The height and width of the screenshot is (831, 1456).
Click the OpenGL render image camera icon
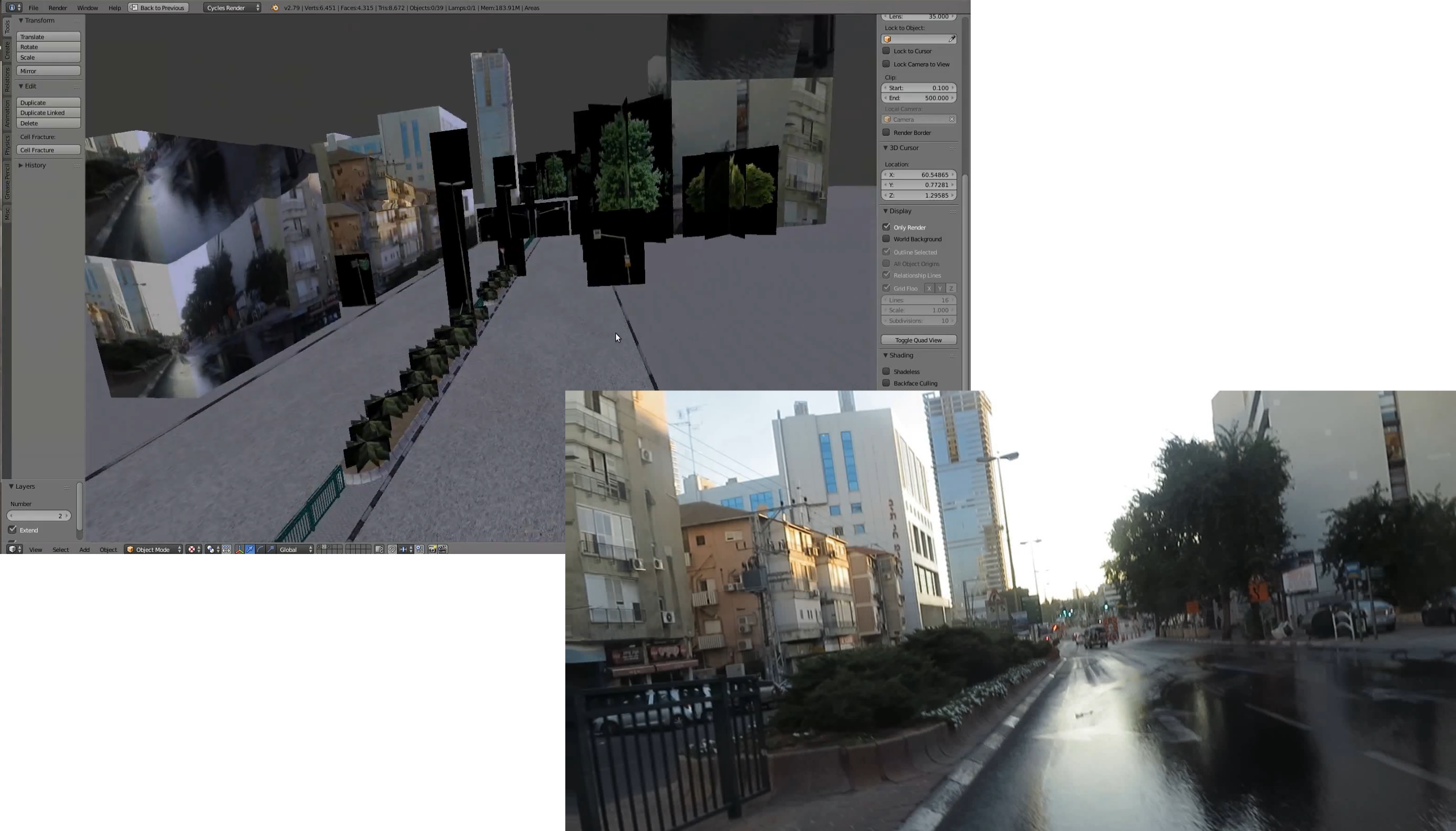[x=432, y=550]
